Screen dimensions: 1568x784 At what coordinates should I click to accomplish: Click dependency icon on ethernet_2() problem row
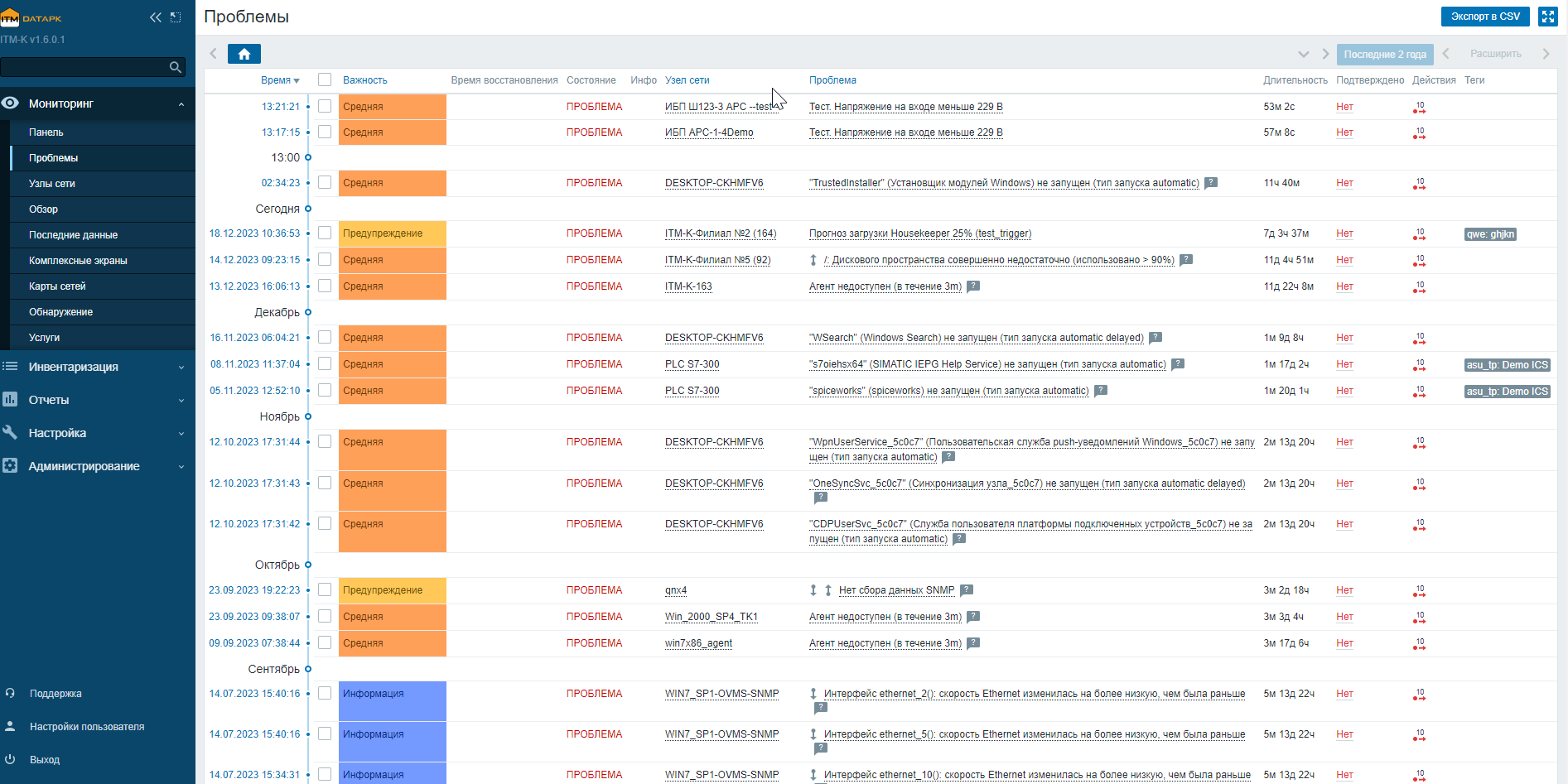coord(813,694)
